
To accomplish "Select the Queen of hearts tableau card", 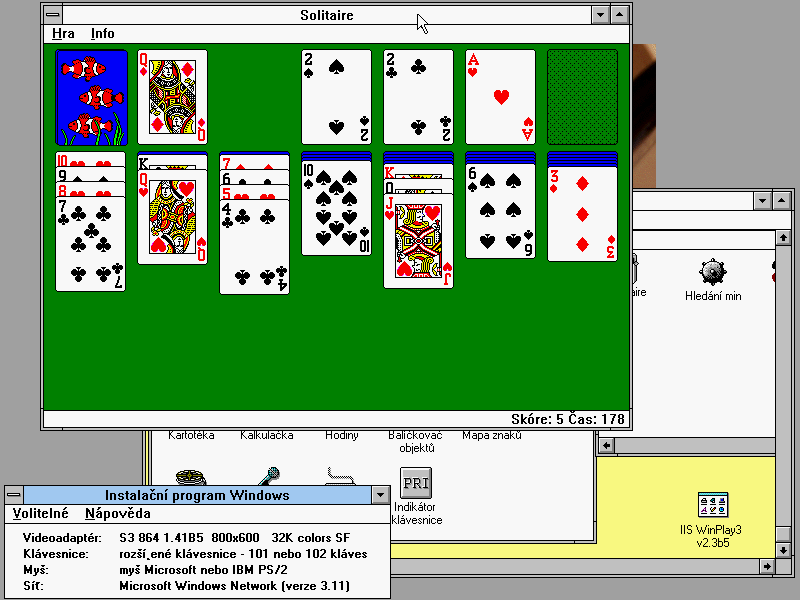I will point(172,217).
